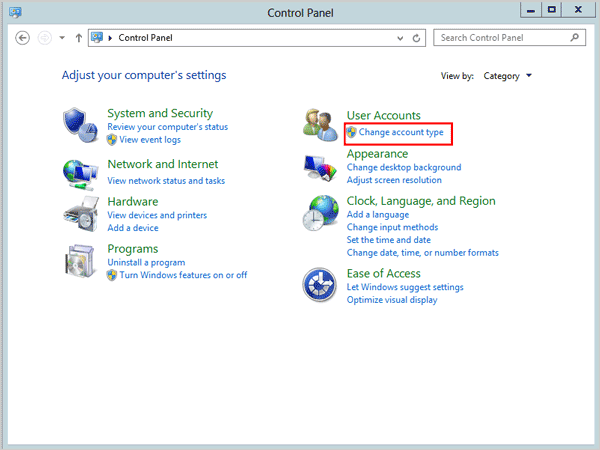The height and width of the screenshot is (450, 600).
Task: Open Turn Windows features on or off
Action: pos(183,275)
